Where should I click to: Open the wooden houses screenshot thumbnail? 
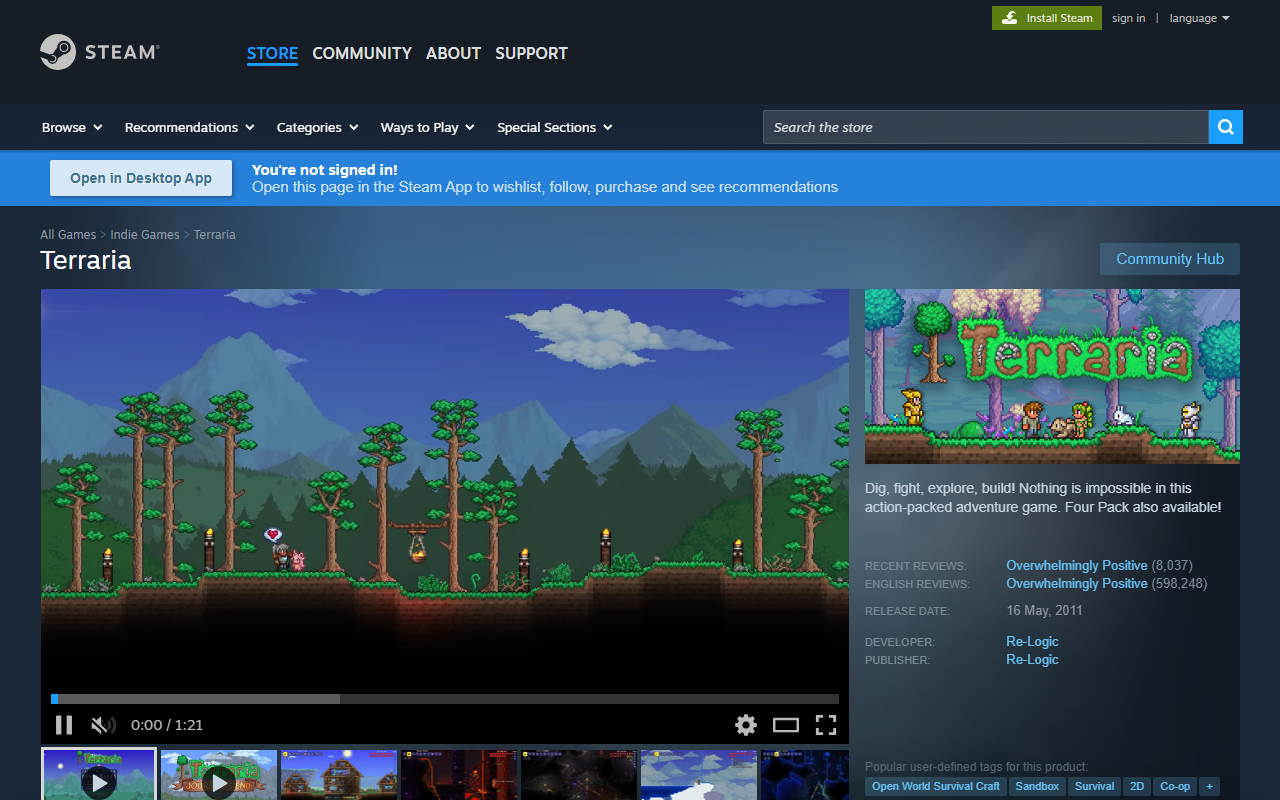click(x=339, y=775)
